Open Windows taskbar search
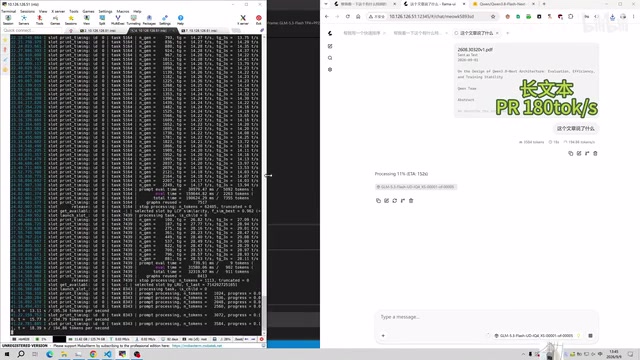640x360 pixels. pyautogui.click(x=21, y=354)
